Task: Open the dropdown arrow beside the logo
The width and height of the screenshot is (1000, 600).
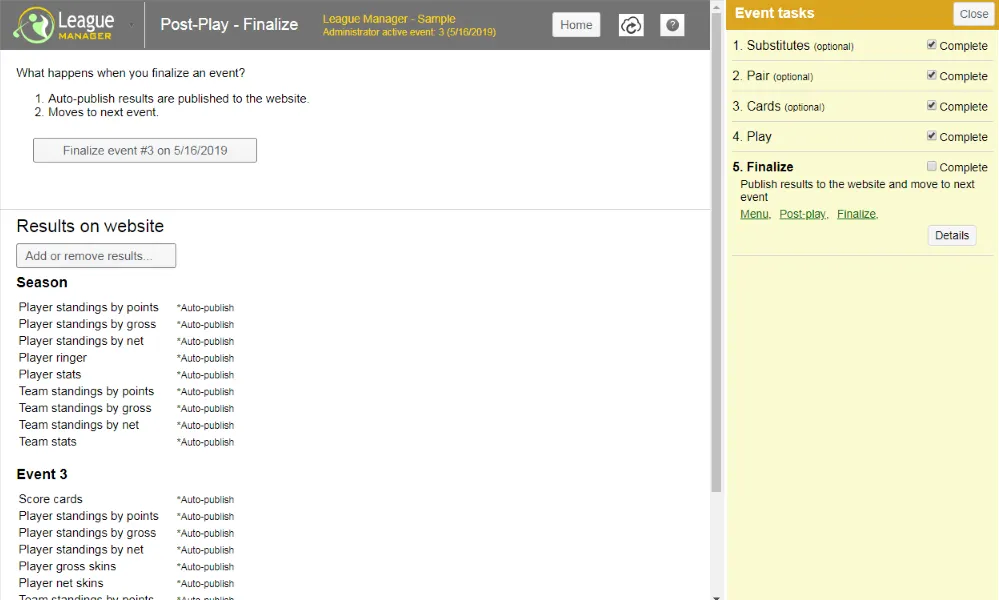Action: pyautogui.click(x=131, y=25)
